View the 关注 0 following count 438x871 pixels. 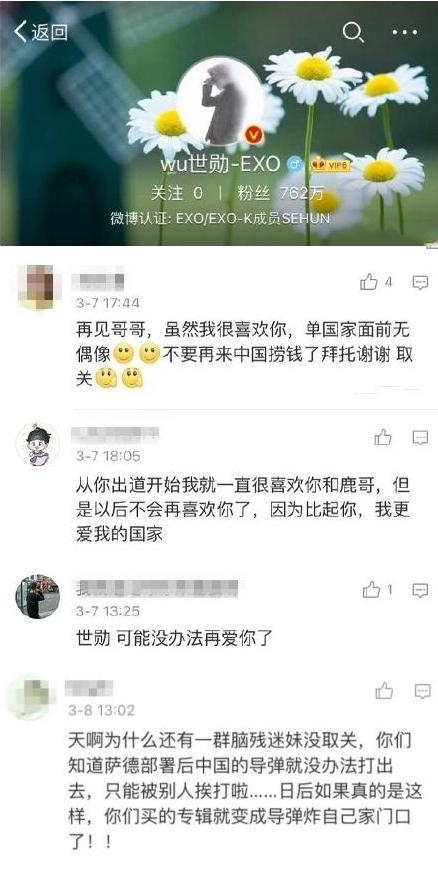(177, 193)
